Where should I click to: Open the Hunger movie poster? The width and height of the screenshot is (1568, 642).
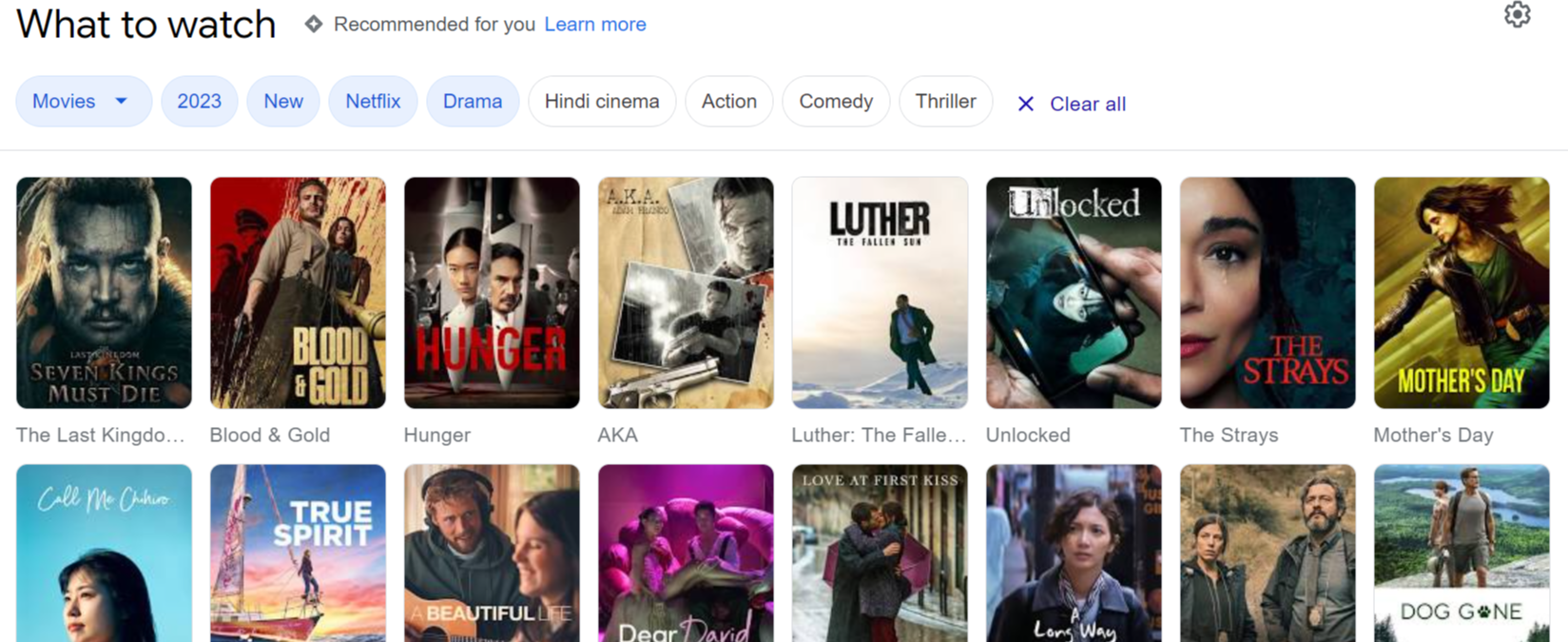[492, 293]
